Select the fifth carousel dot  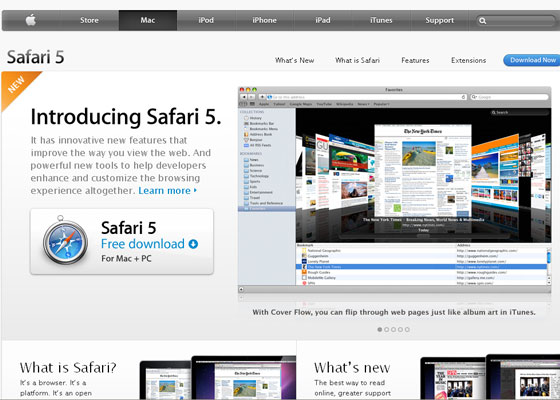pyautogui.click(x=407, y=329)
